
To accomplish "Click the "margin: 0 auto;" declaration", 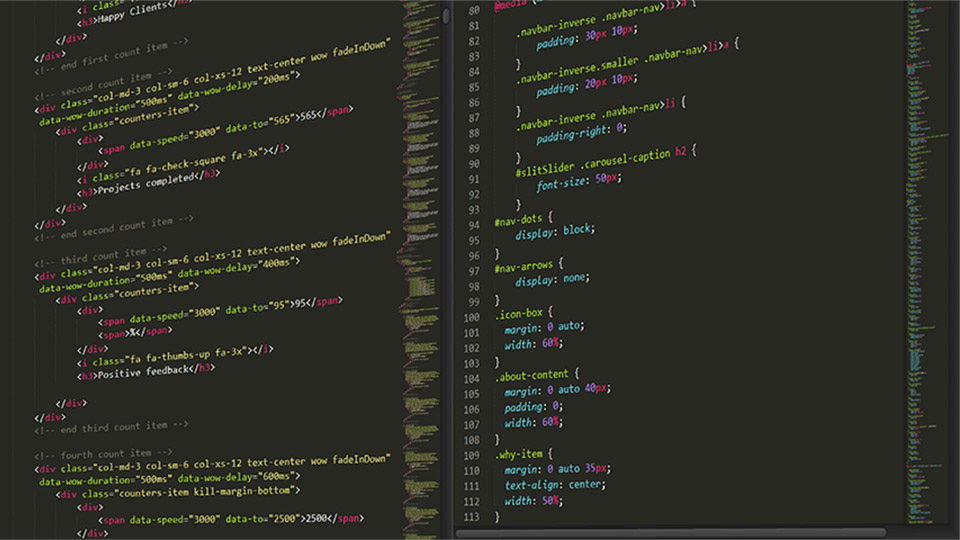I will [544, 328].
